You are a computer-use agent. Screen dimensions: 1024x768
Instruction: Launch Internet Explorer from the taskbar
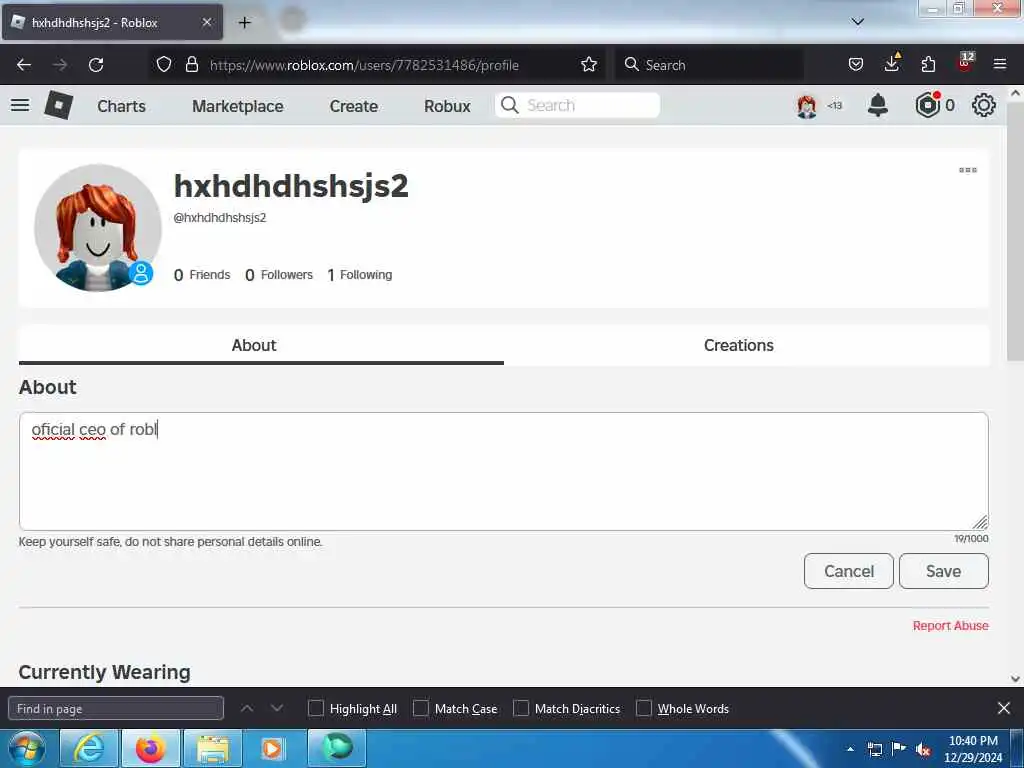click(89, 748)
